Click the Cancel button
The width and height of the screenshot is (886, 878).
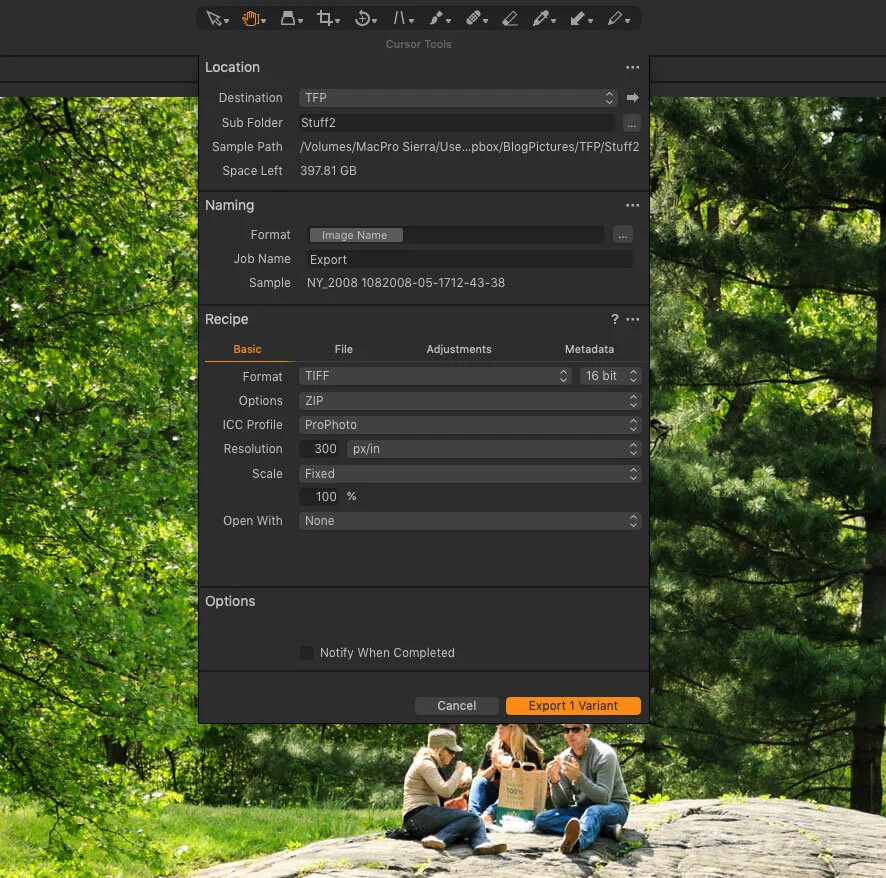click(457, 706)
